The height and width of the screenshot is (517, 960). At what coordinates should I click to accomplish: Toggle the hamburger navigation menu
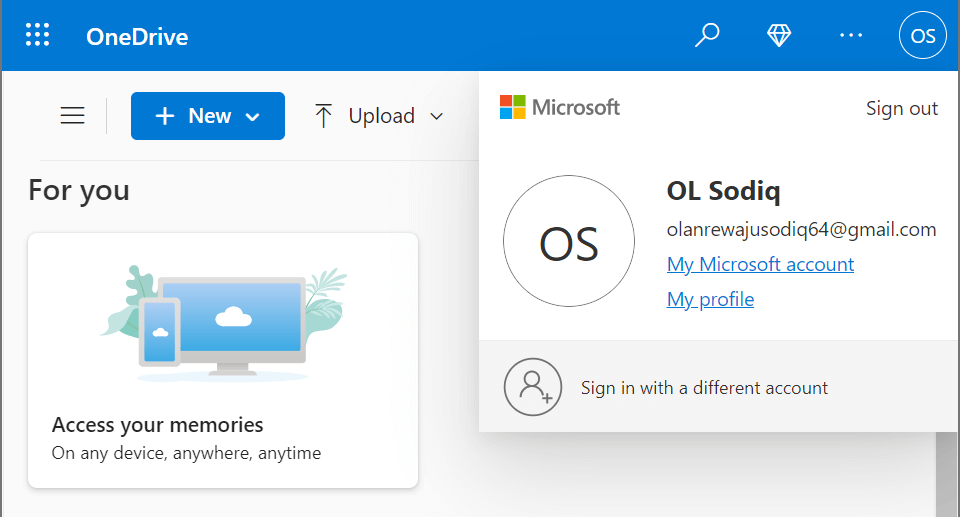coord(73,116)
